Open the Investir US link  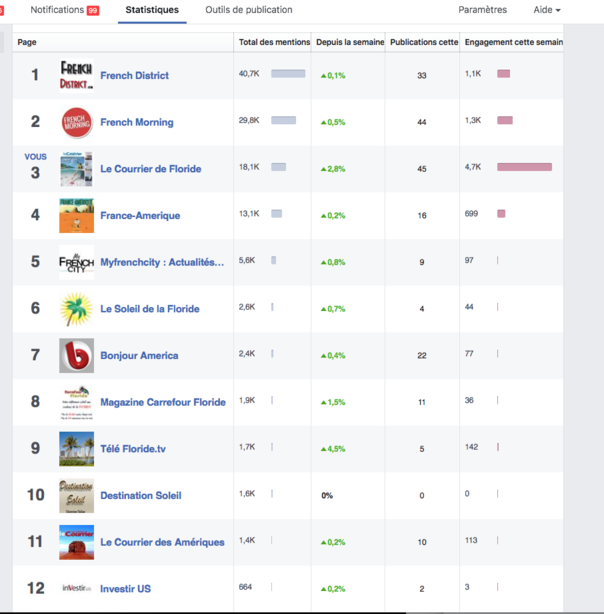pos(125,589)
